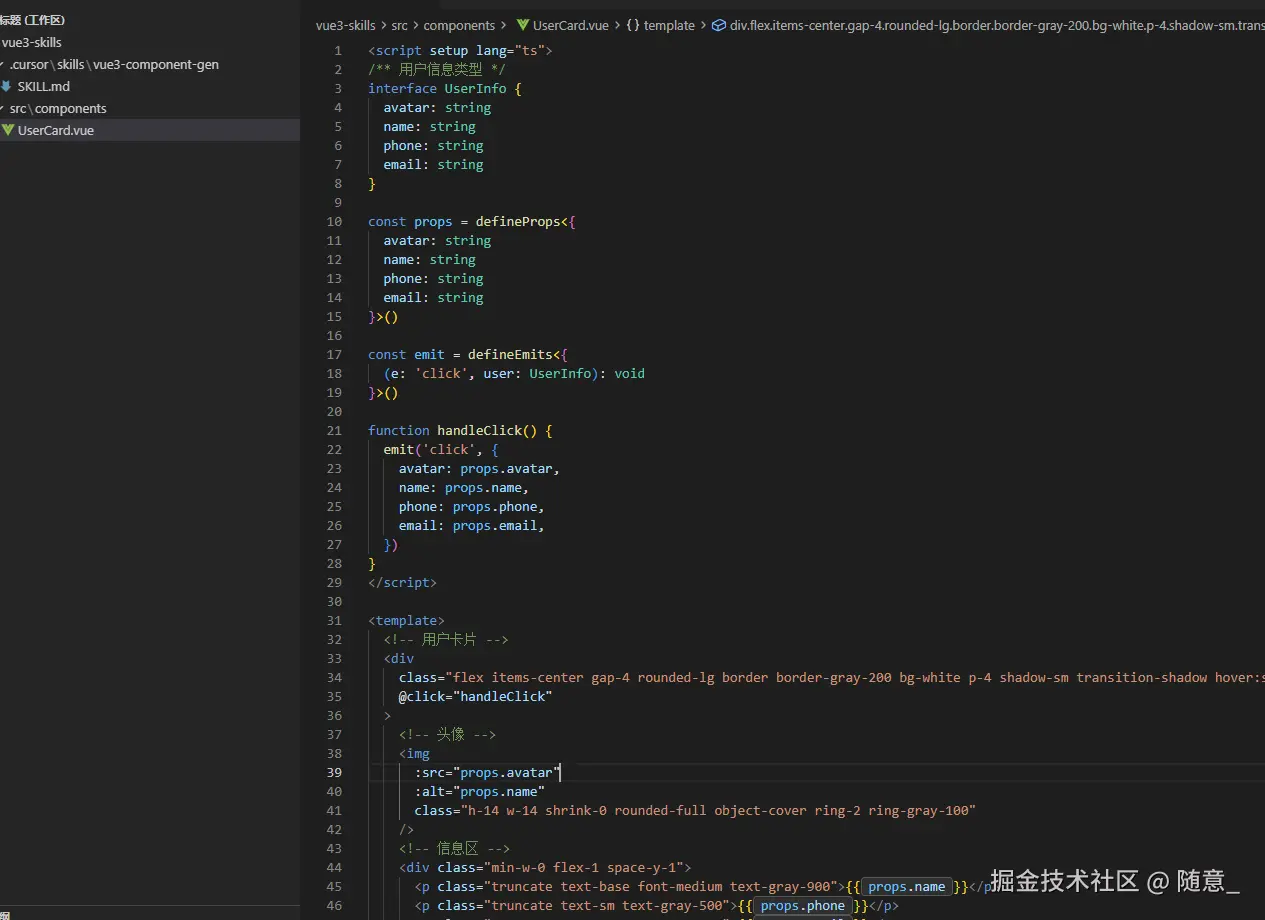
Task: Click the <img tag on line 38
Action: click(x=414, y=753)
